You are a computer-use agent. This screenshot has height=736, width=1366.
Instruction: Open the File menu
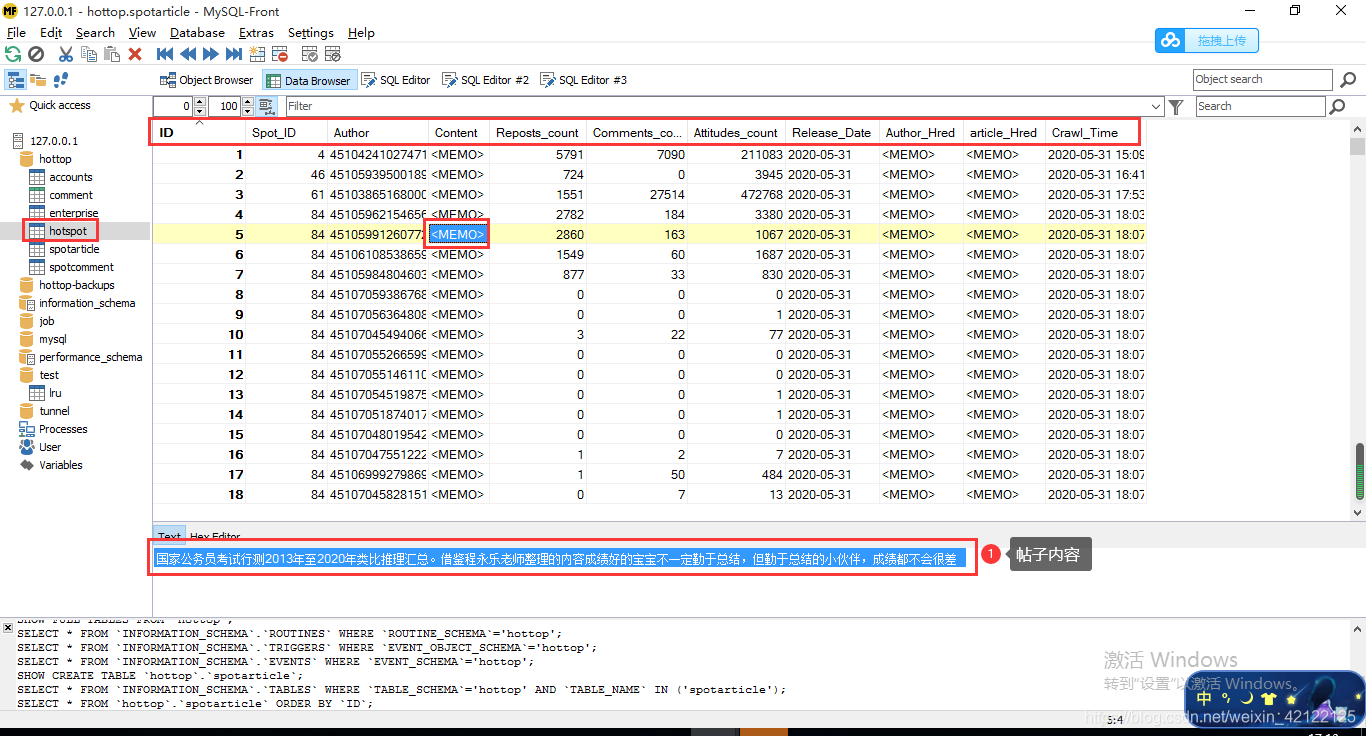pos(16,32)
